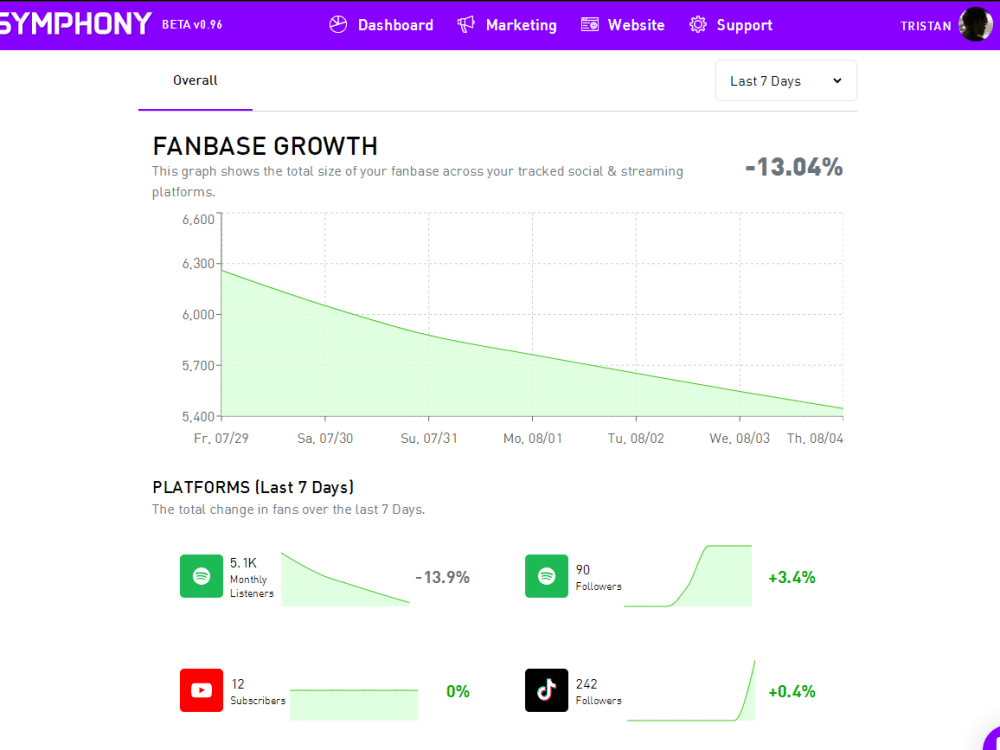The height and width of the screenshot is (750, 1000).
Task: Click the Su, 07/31 axis label
Action: coord(429,439)
